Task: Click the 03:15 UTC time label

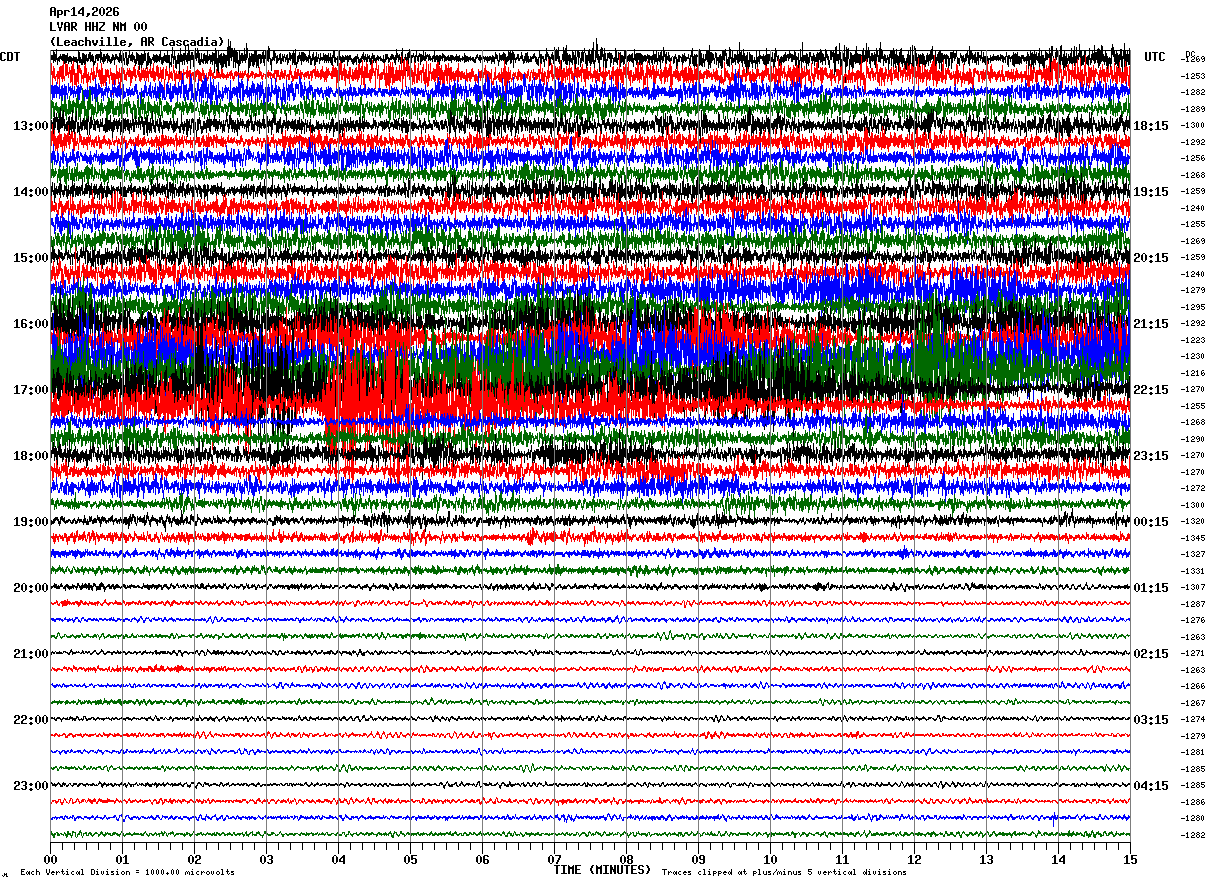Action: [x=1151, y=720]
